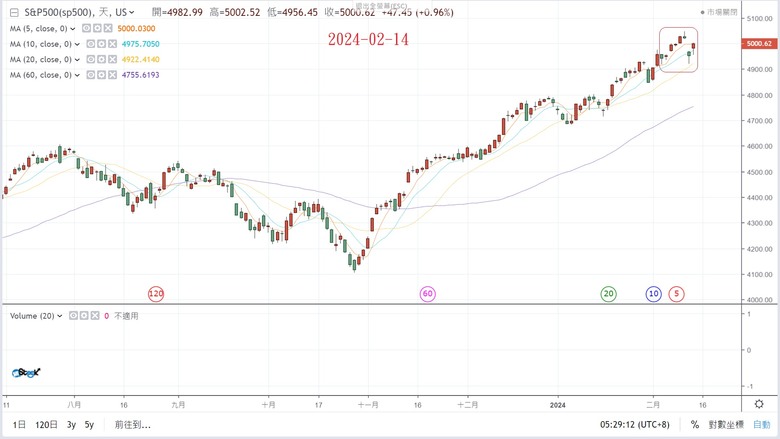Select the 1日 time range
Screen dimensions: 780x439
coord(19,425)
